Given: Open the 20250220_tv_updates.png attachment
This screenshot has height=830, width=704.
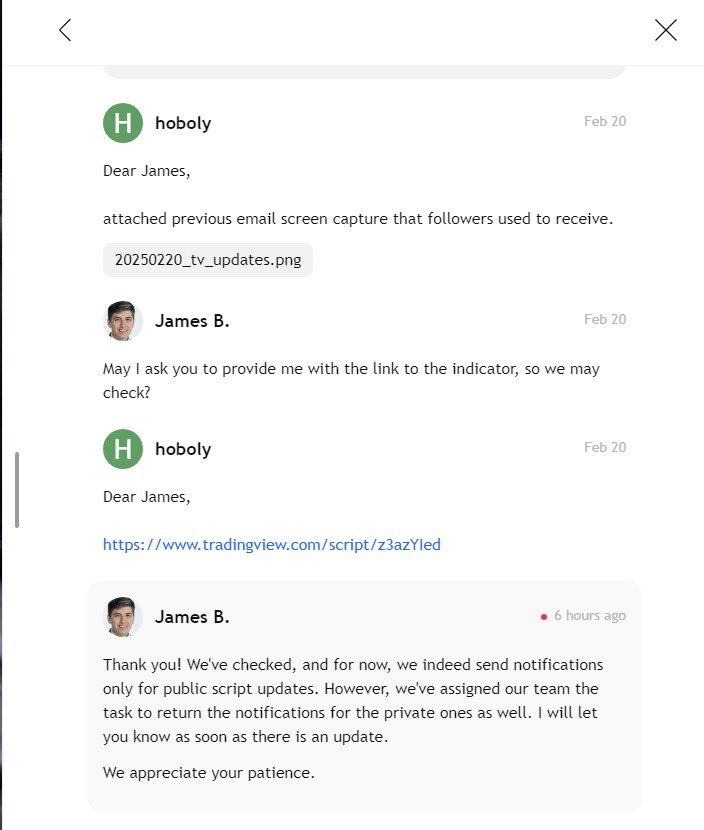Looking at the screenshot, I should pyautogui.click(x=208, y=260).
